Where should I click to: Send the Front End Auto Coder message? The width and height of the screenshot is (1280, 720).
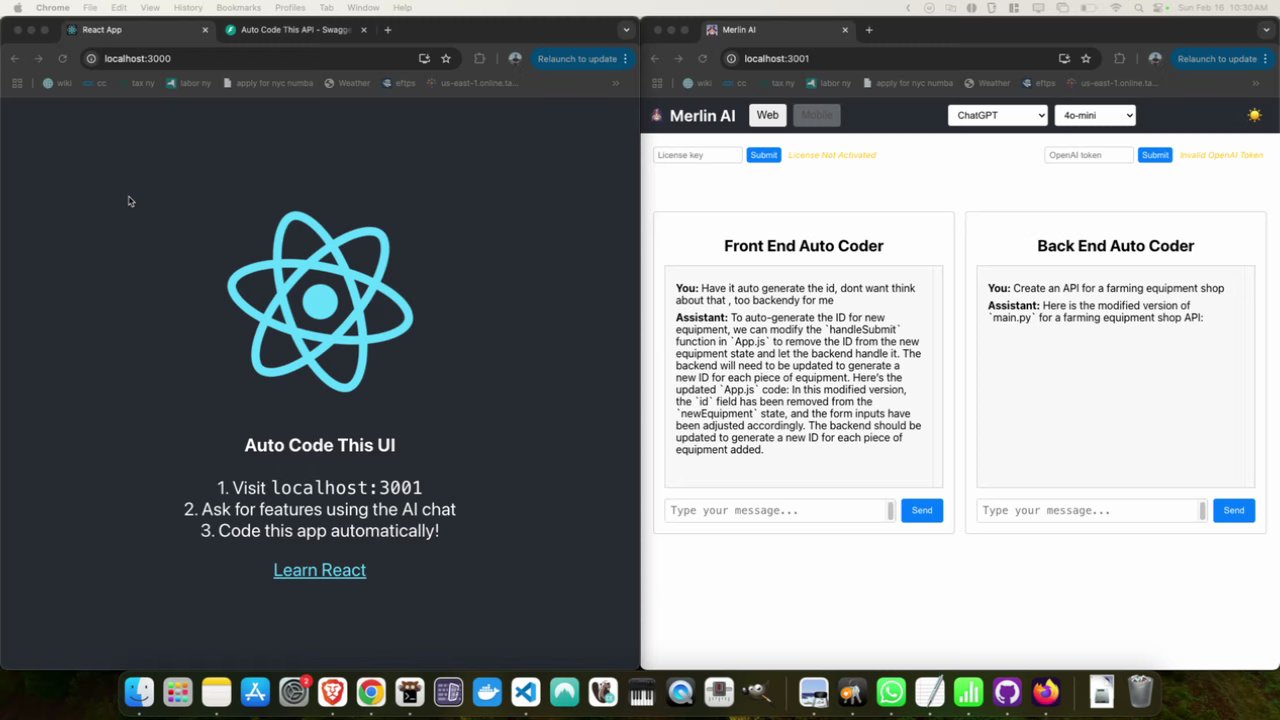point(922,510)
